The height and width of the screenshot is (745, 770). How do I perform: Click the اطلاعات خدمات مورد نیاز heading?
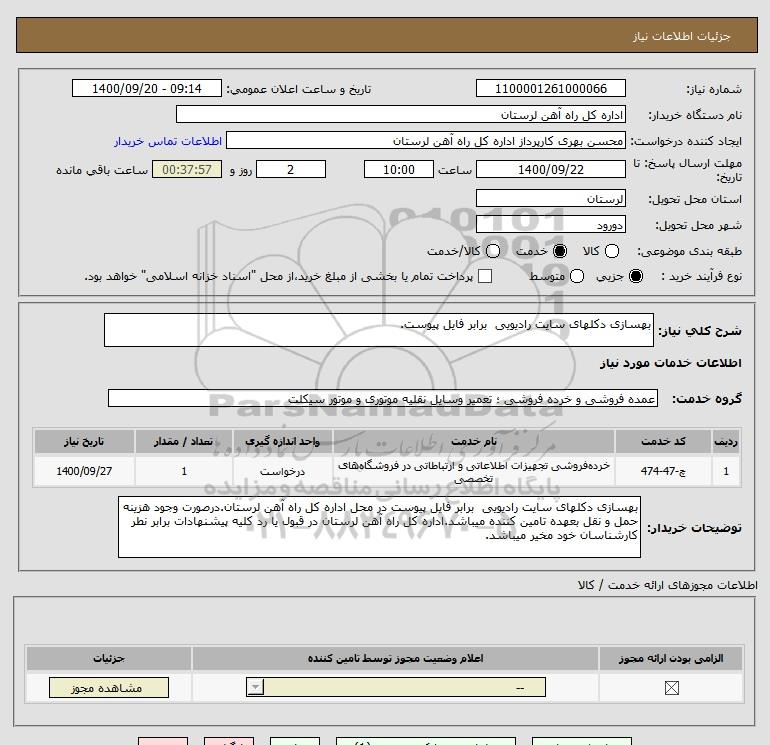(x=670, y=363)
